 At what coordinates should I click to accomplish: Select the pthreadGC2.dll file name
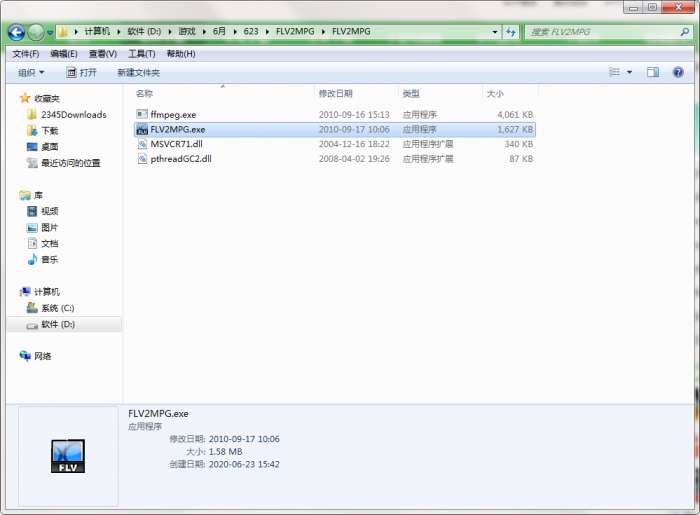point(181,158)
